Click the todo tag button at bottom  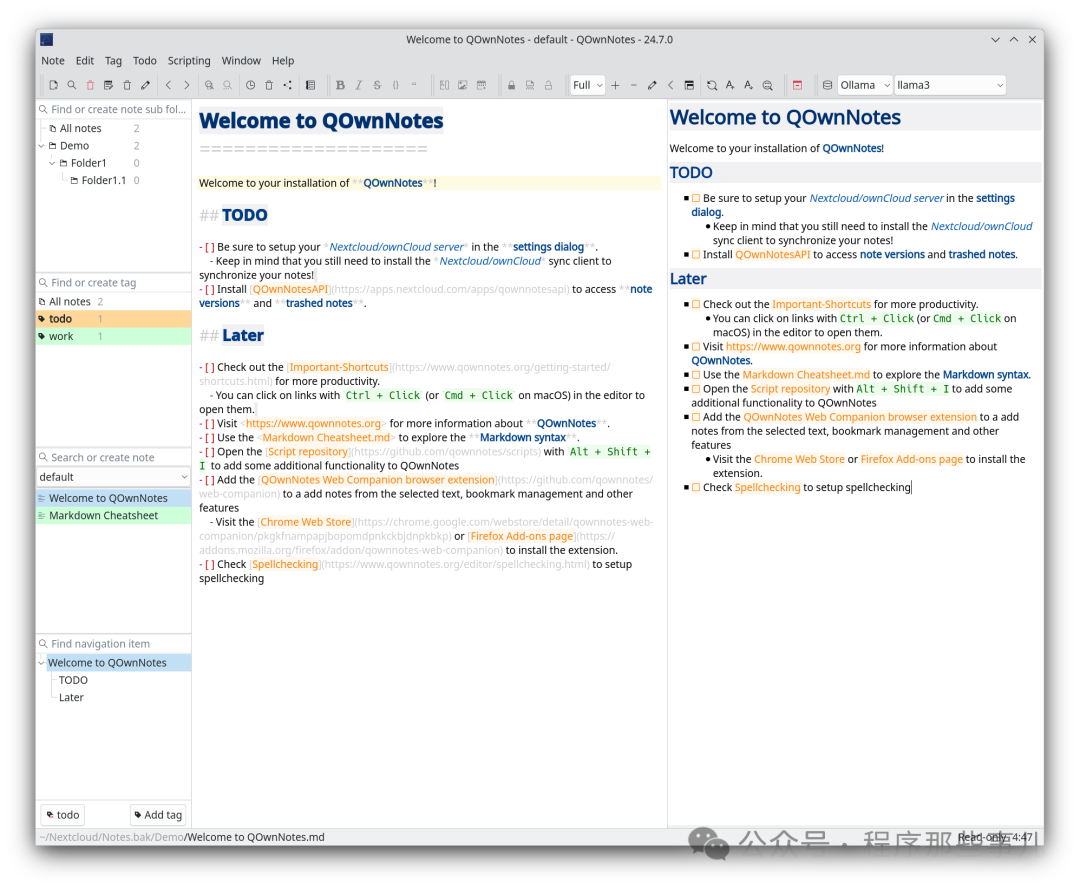click(63, 815)
